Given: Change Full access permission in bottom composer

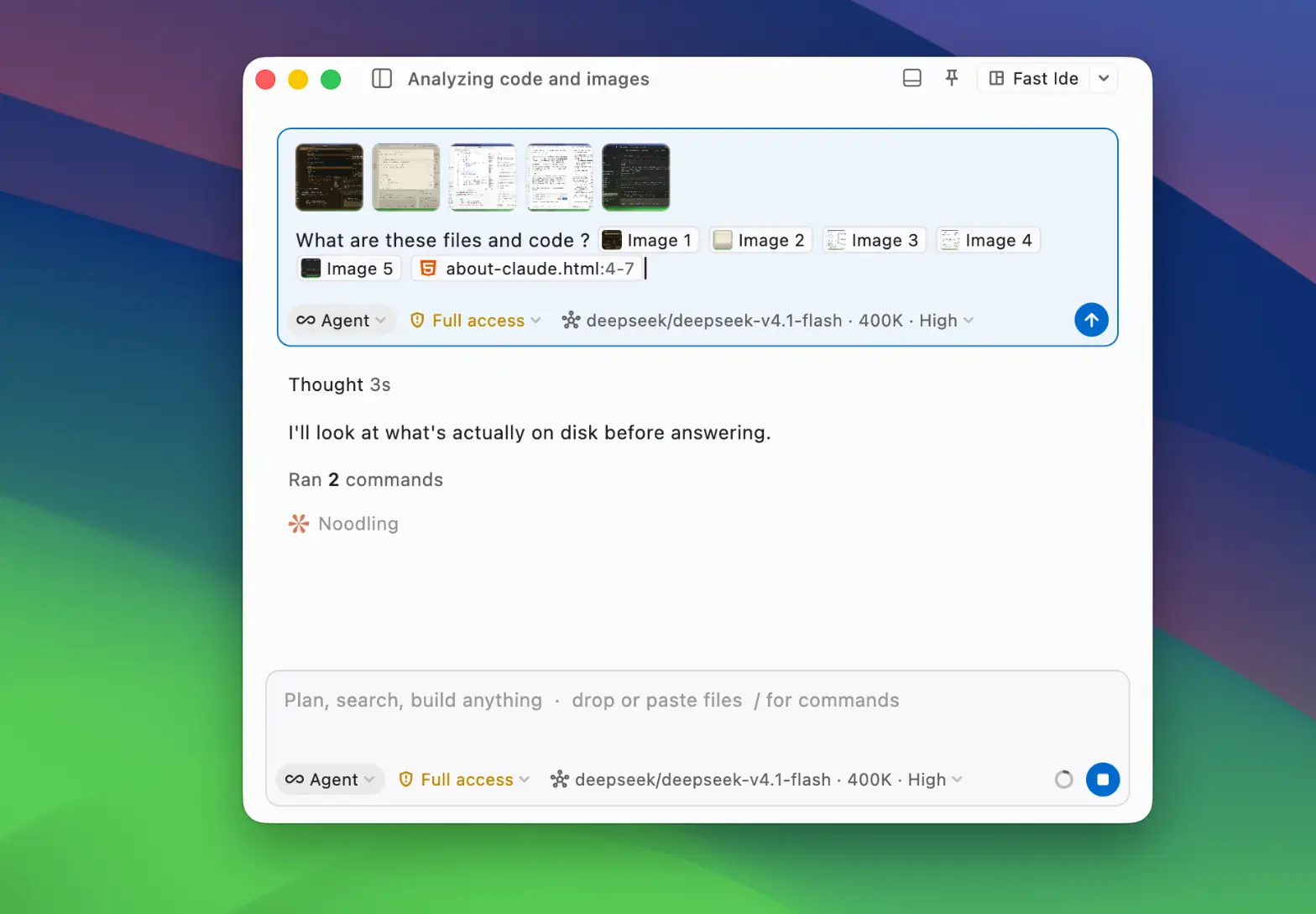Looking at the screenshot, I should [464, 780].
